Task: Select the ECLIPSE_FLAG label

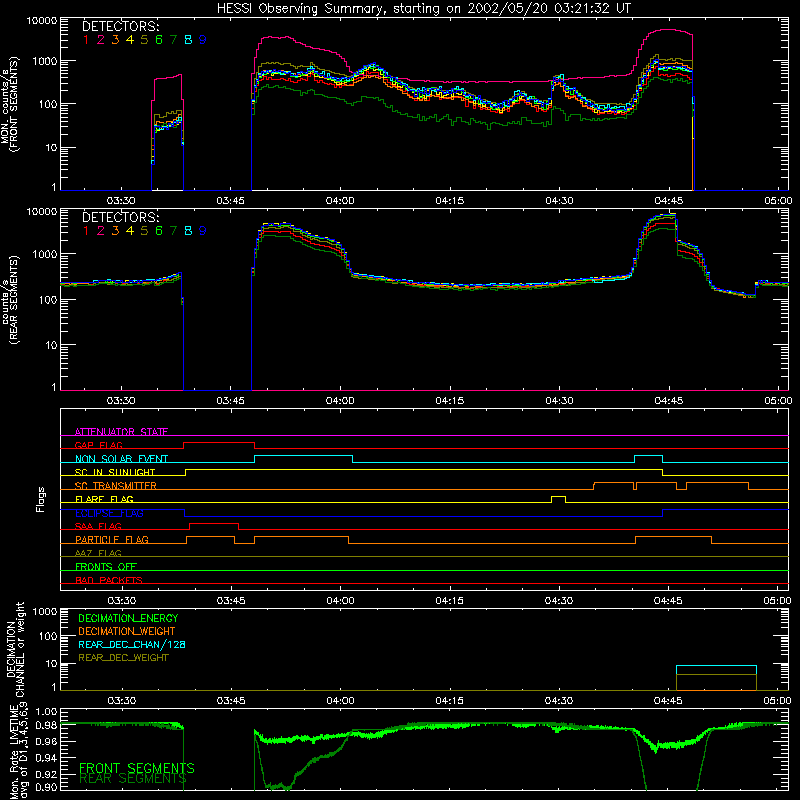Action: pos(109,513)
